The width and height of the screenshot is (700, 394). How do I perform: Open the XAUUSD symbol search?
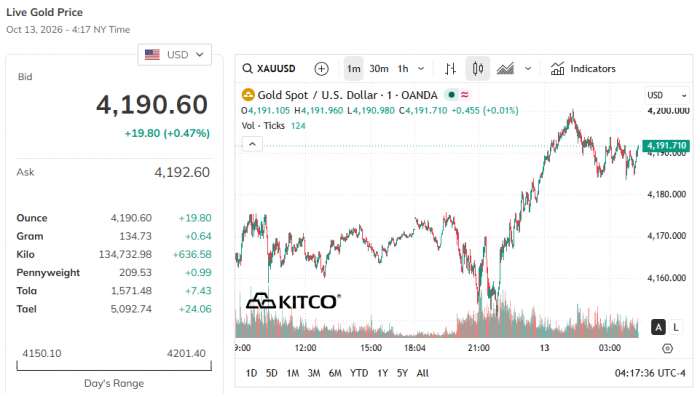[x=269, y=69]
